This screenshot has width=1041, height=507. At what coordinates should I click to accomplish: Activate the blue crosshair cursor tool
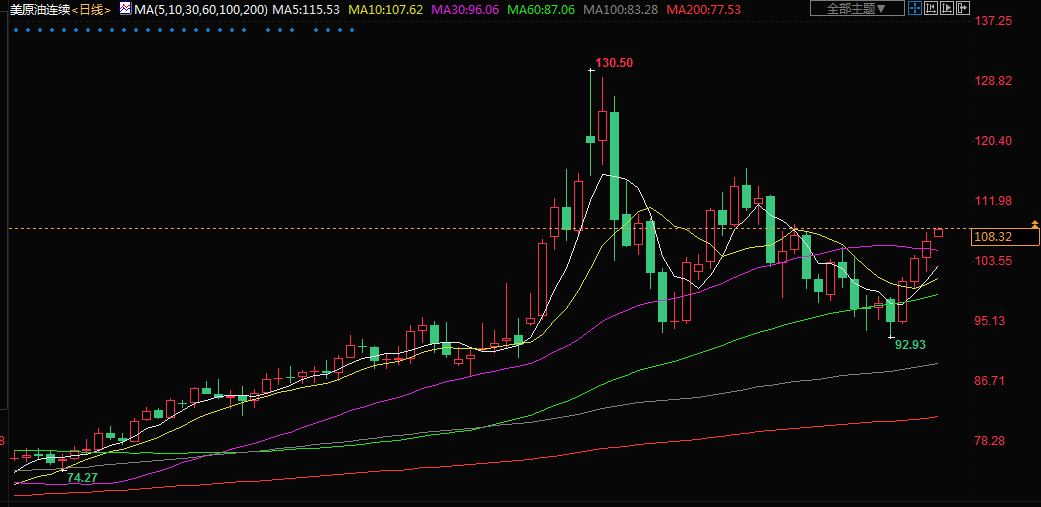click(915, 8)
